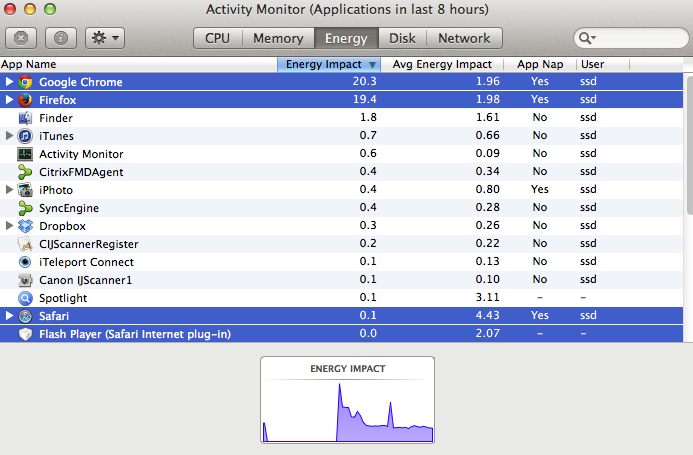Viewport: 693px width, 455px height.
Task: Expand the Firefox process group
Action: (9, 100)
